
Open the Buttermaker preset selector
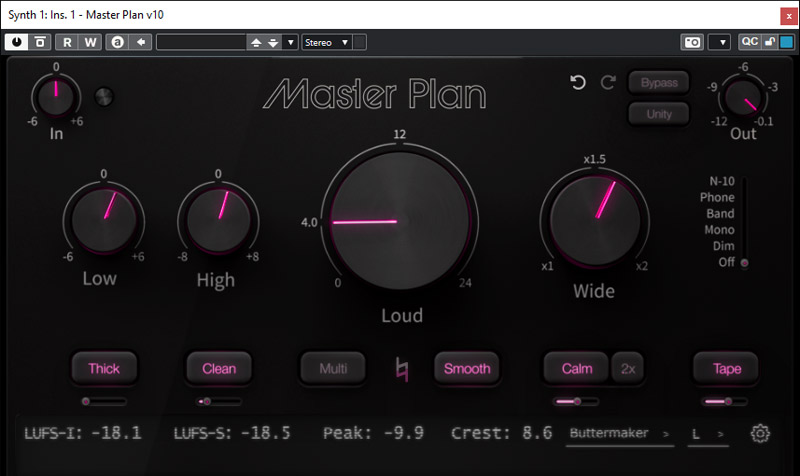619,434
